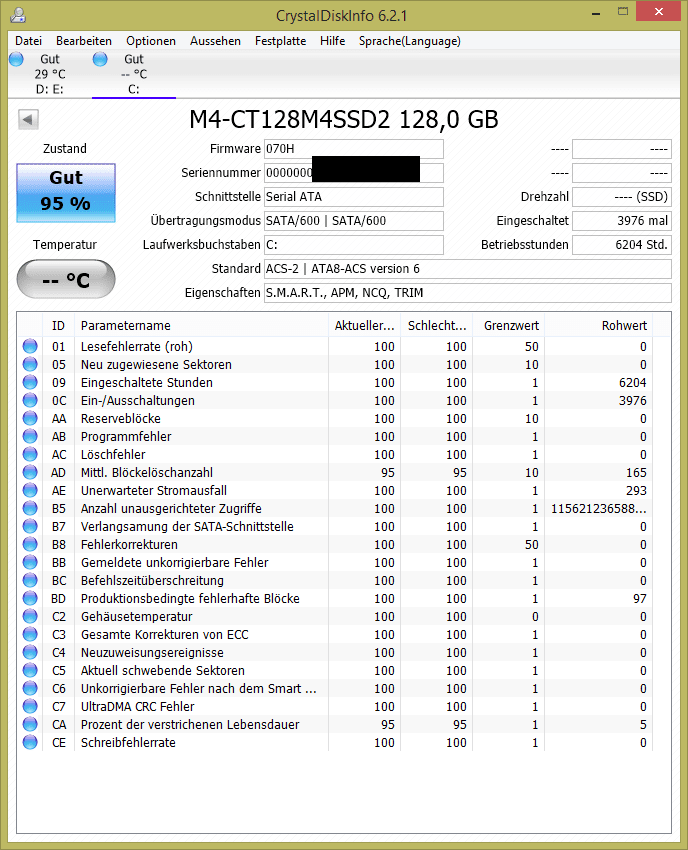Viewport: 688px width, 850px height.
Task: Click status icon for Eingeschaltete Stunden
Action: [30, 382]
